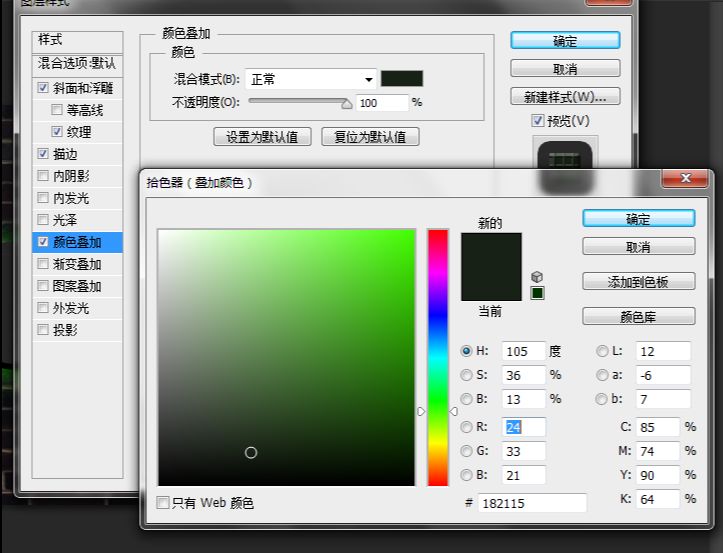723x553 pixels.
Task: Uncheck the 颜色叠加 checkbox
Action: [x=43, y=242]
